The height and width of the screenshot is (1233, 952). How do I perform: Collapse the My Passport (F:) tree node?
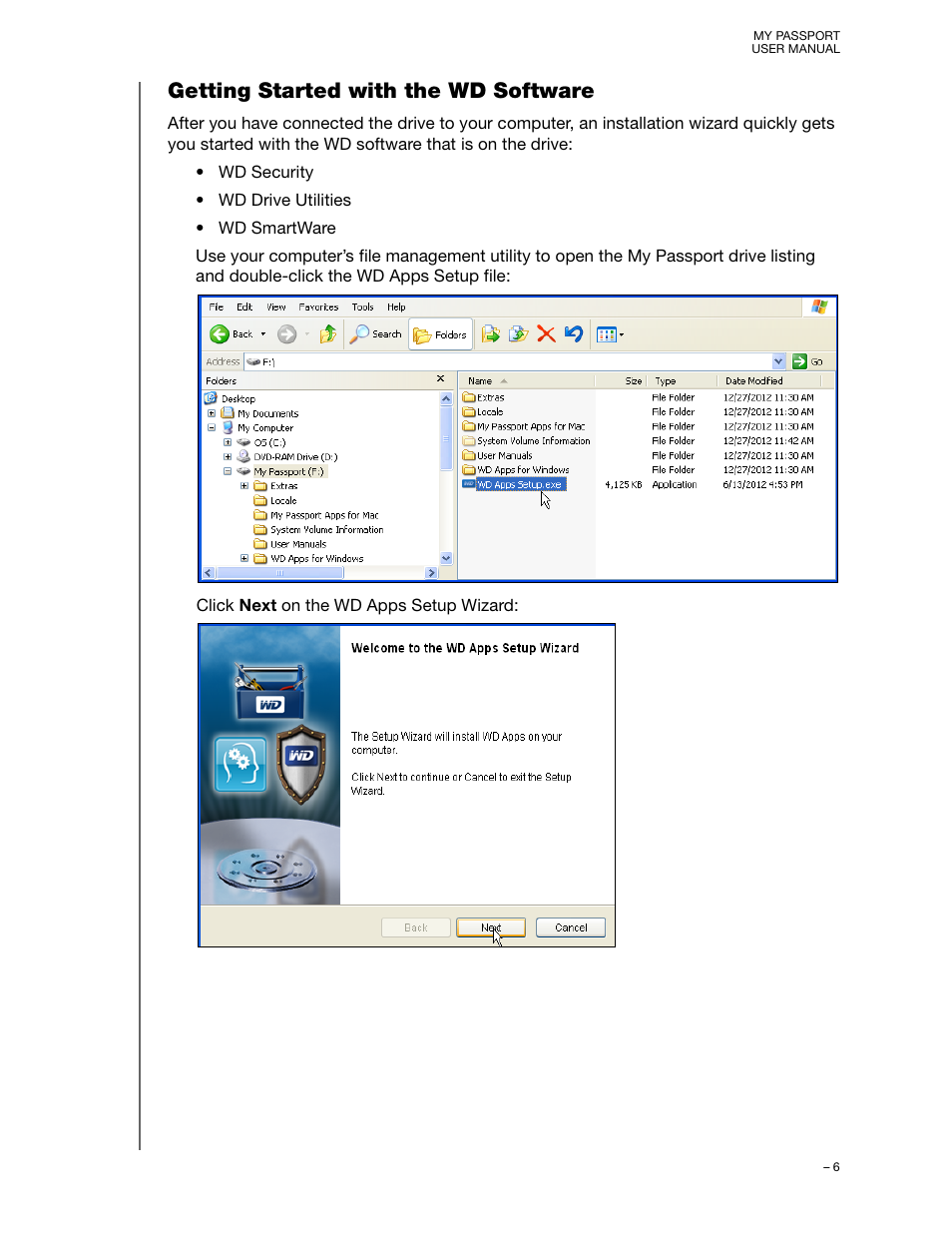tap(228, 471)
